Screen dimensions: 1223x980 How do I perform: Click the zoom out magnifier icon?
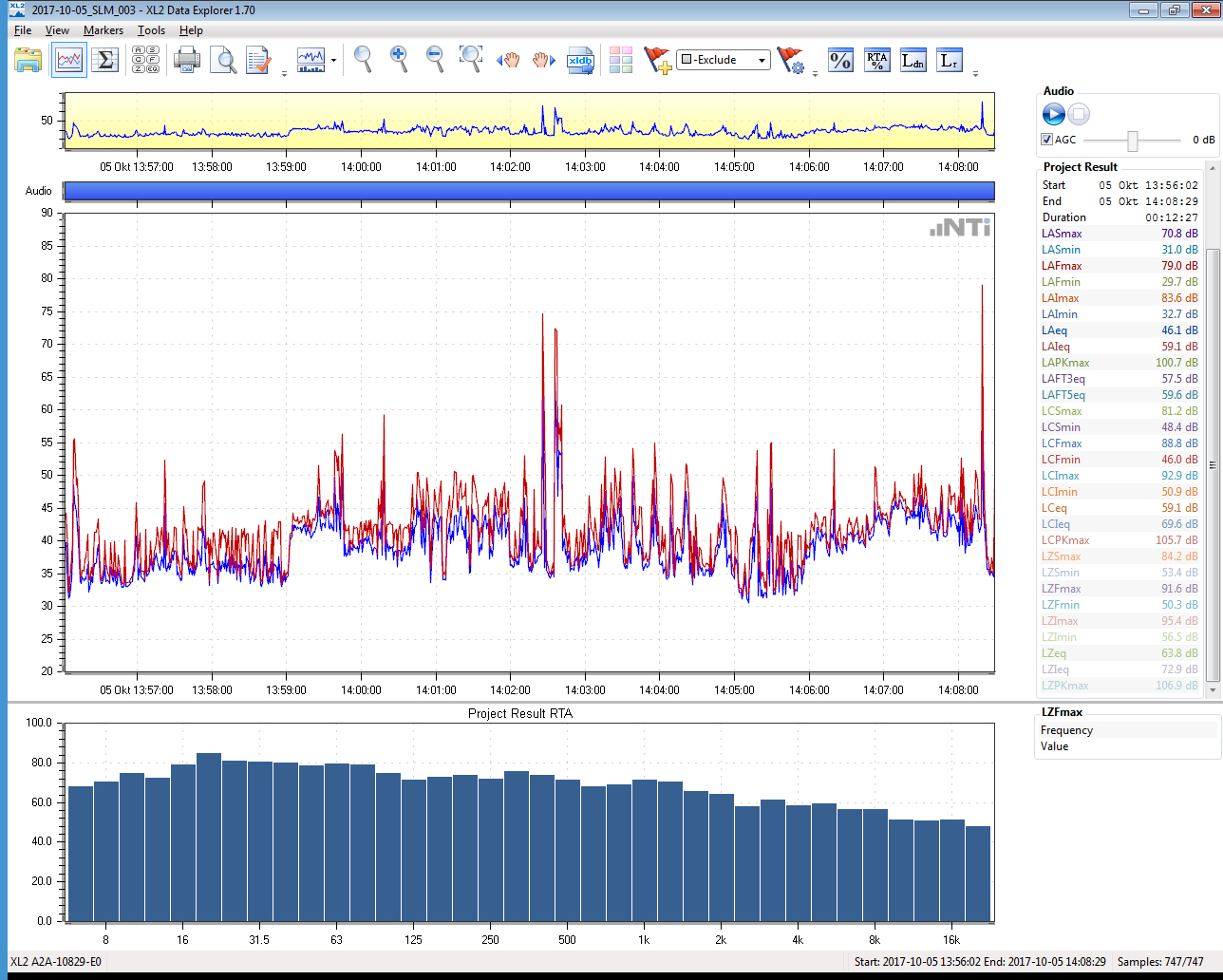click(435, 59)
